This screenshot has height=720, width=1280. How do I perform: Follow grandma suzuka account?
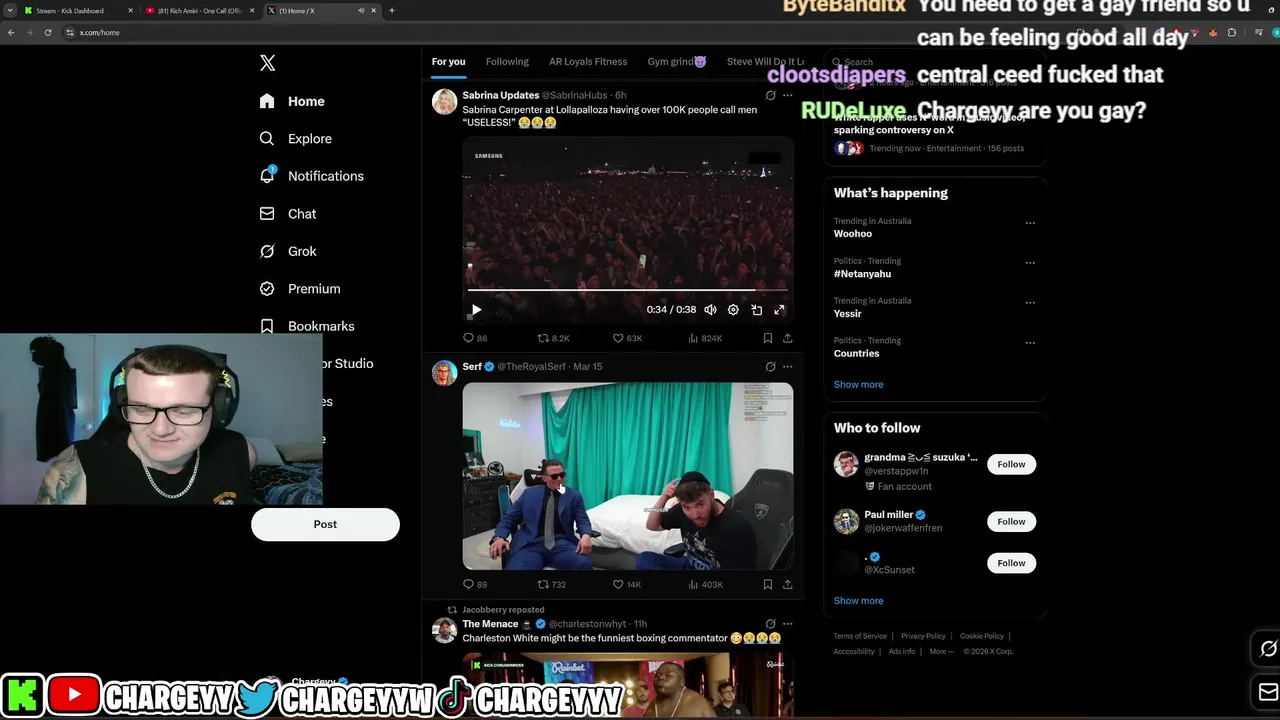coord(1011,464)
